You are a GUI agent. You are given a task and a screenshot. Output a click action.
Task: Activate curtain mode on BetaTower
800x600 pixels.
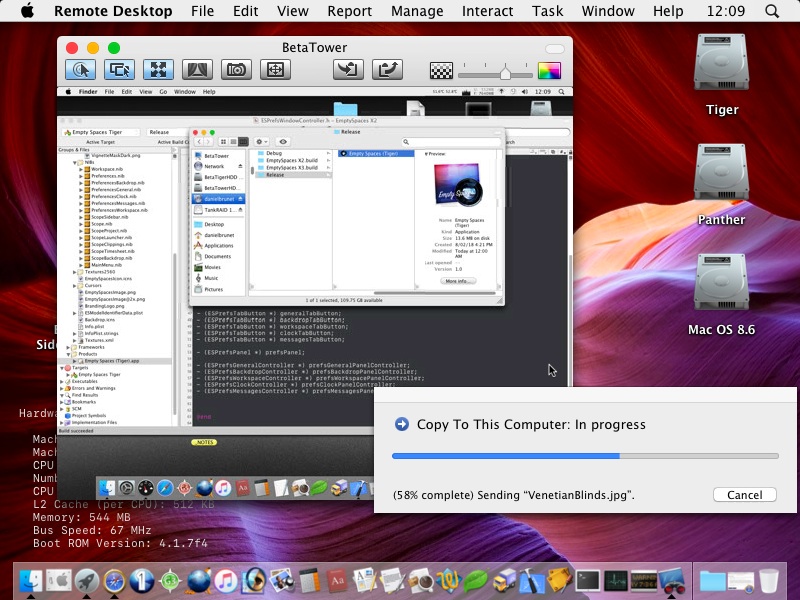click(x=197, y=70)
